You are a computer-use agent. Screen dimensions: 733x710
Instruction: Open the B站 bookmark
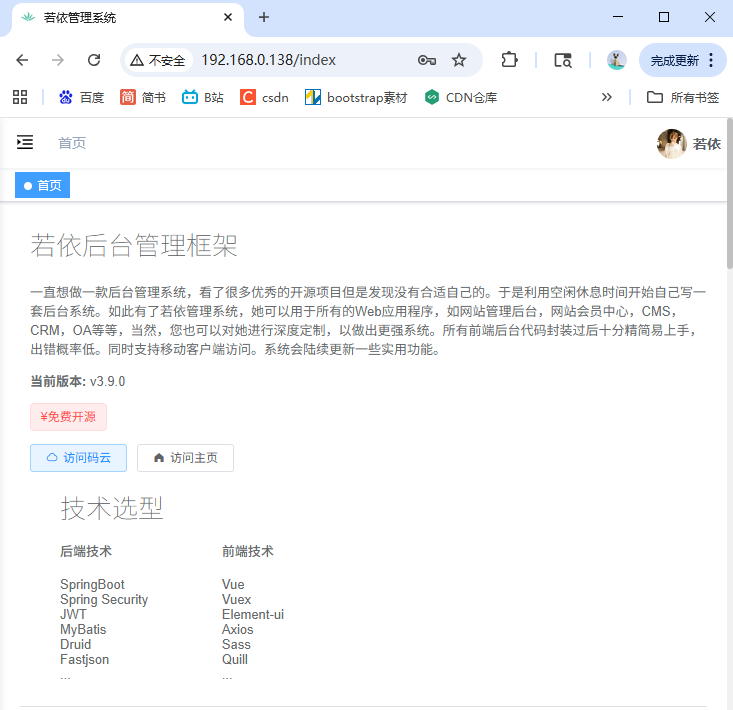[x=202, y=97]
